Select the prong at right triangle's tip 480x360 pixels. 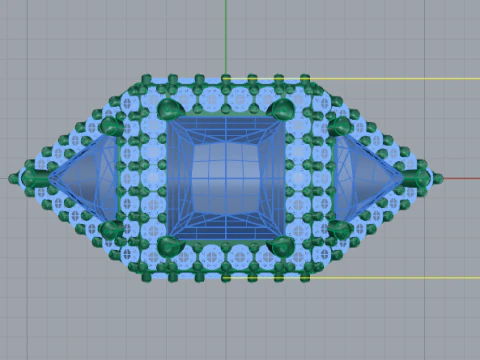coord(417,178)
